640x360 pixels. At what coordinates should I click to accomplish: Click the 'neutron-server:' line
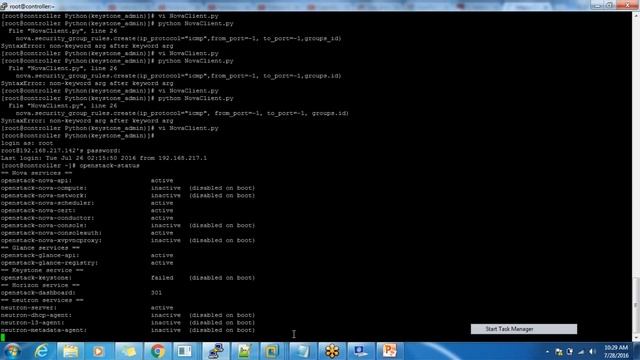click(x=87, y=308)
